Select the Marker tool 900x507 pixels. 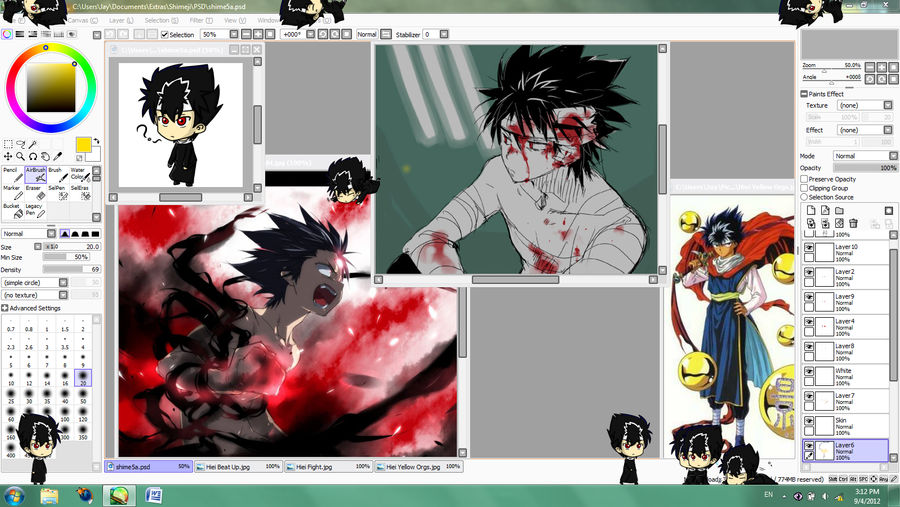tap(13, 192)
